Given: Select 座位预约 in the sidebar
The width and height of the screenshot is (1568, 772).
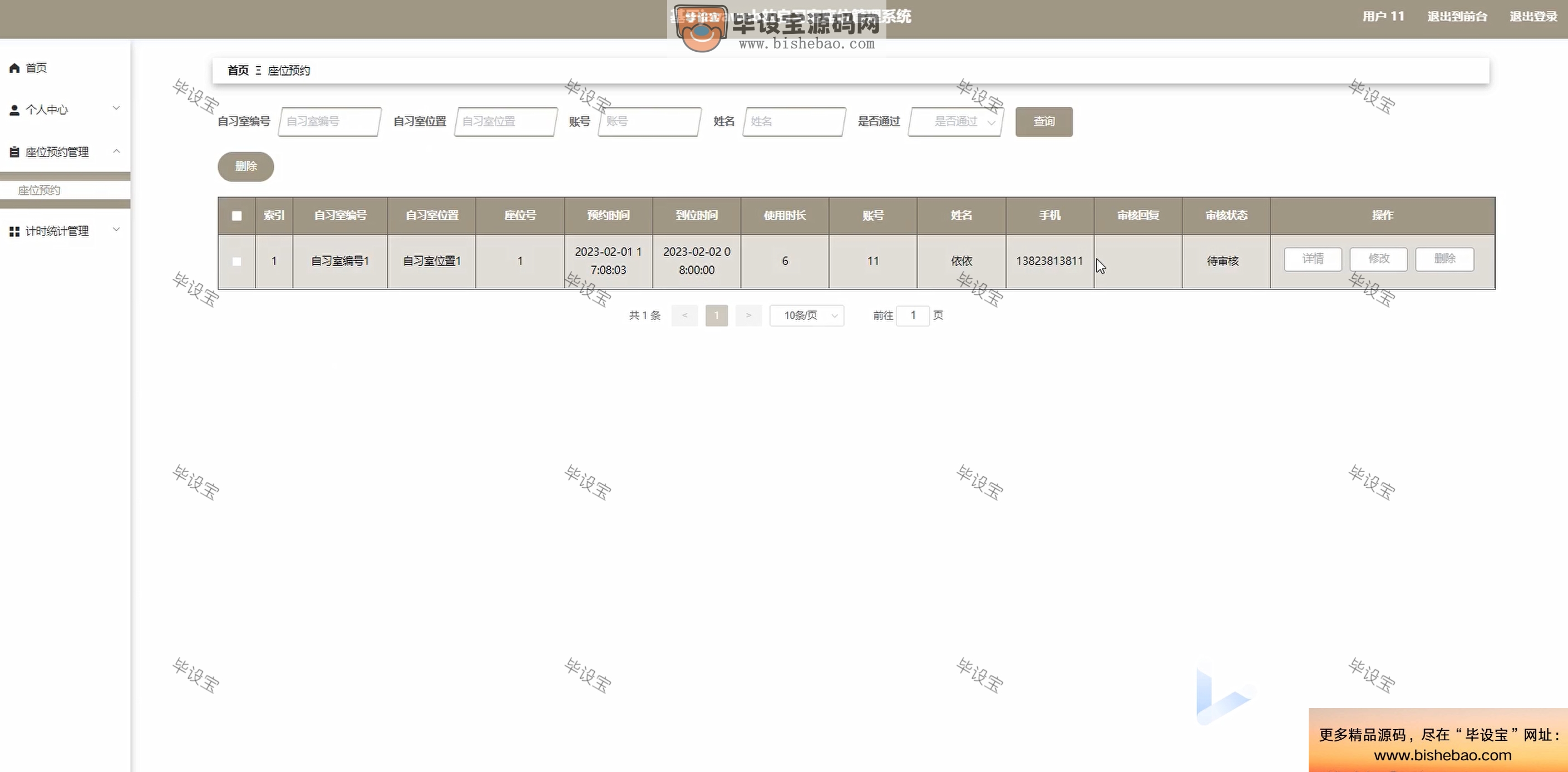Looking at the screenshot, I should (38, 190).
